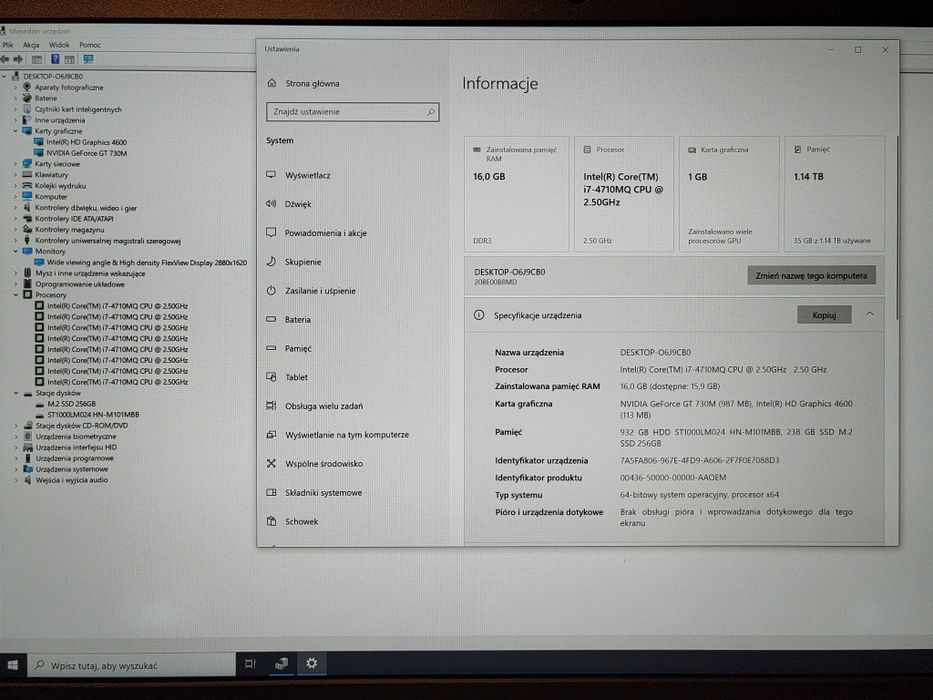Click the Settings window vertical scrollbar
Viewport: 933px width, 700px height.
point(896,229)
